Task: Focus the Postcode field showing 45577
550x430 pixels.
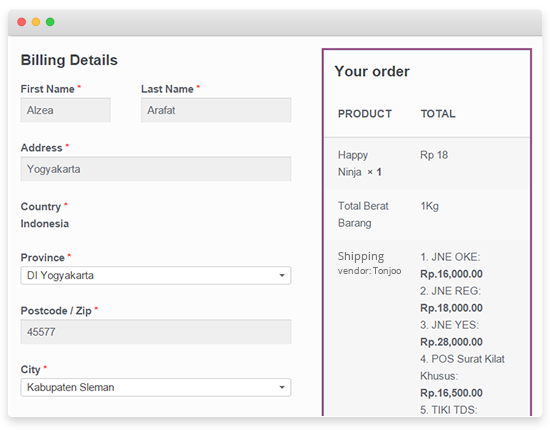Action: point(156,332)
